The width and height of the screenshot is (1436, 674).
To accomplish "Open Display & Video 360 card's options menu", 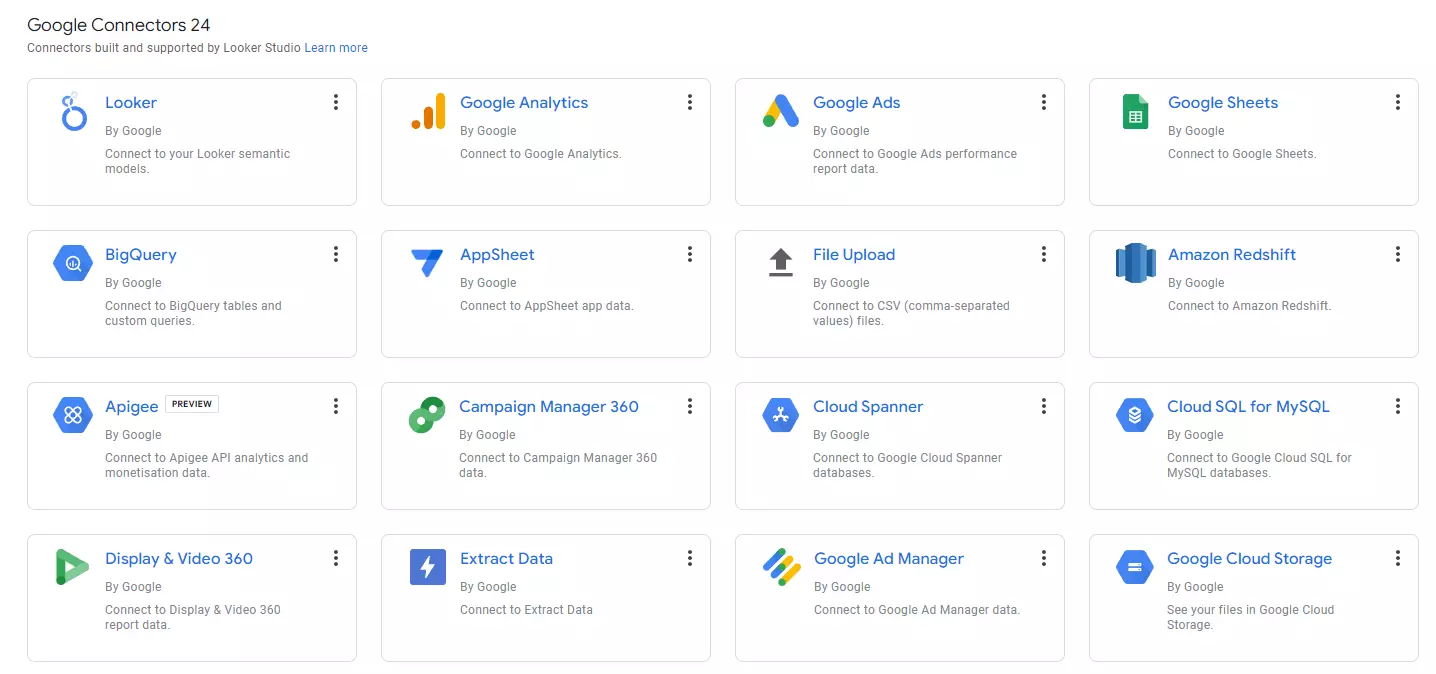I will coord(336,558).
